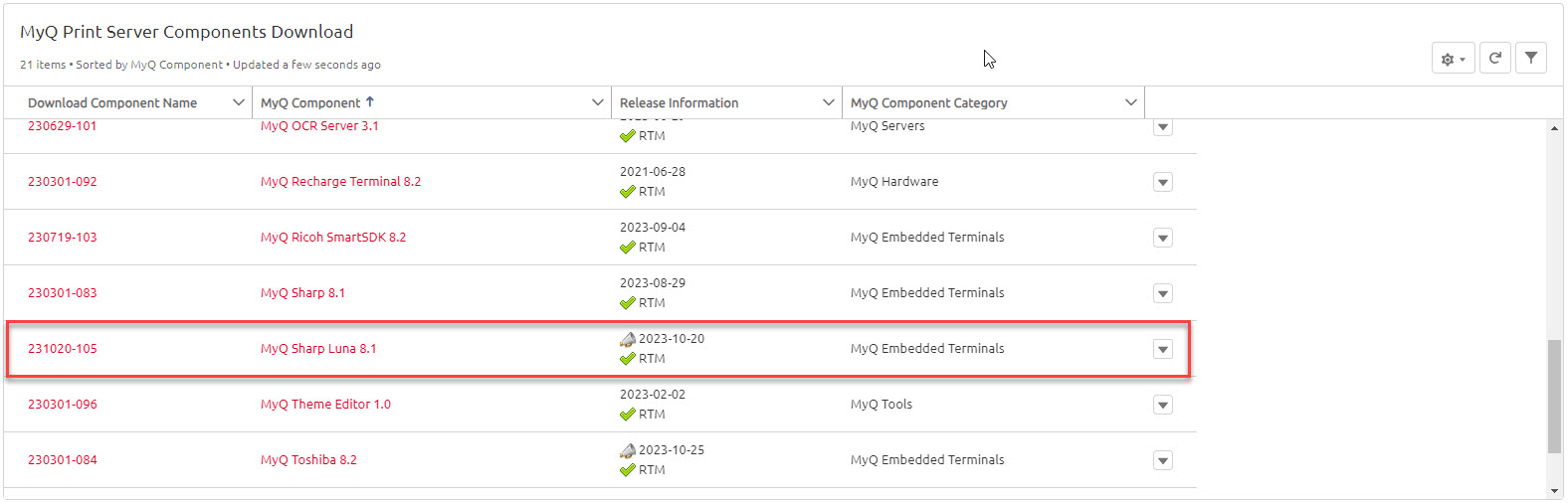This screenshot has height=503, width=1568.
Task: Open row actions for MyQ Theme Editor 1.0
Action: [1162, 405]
